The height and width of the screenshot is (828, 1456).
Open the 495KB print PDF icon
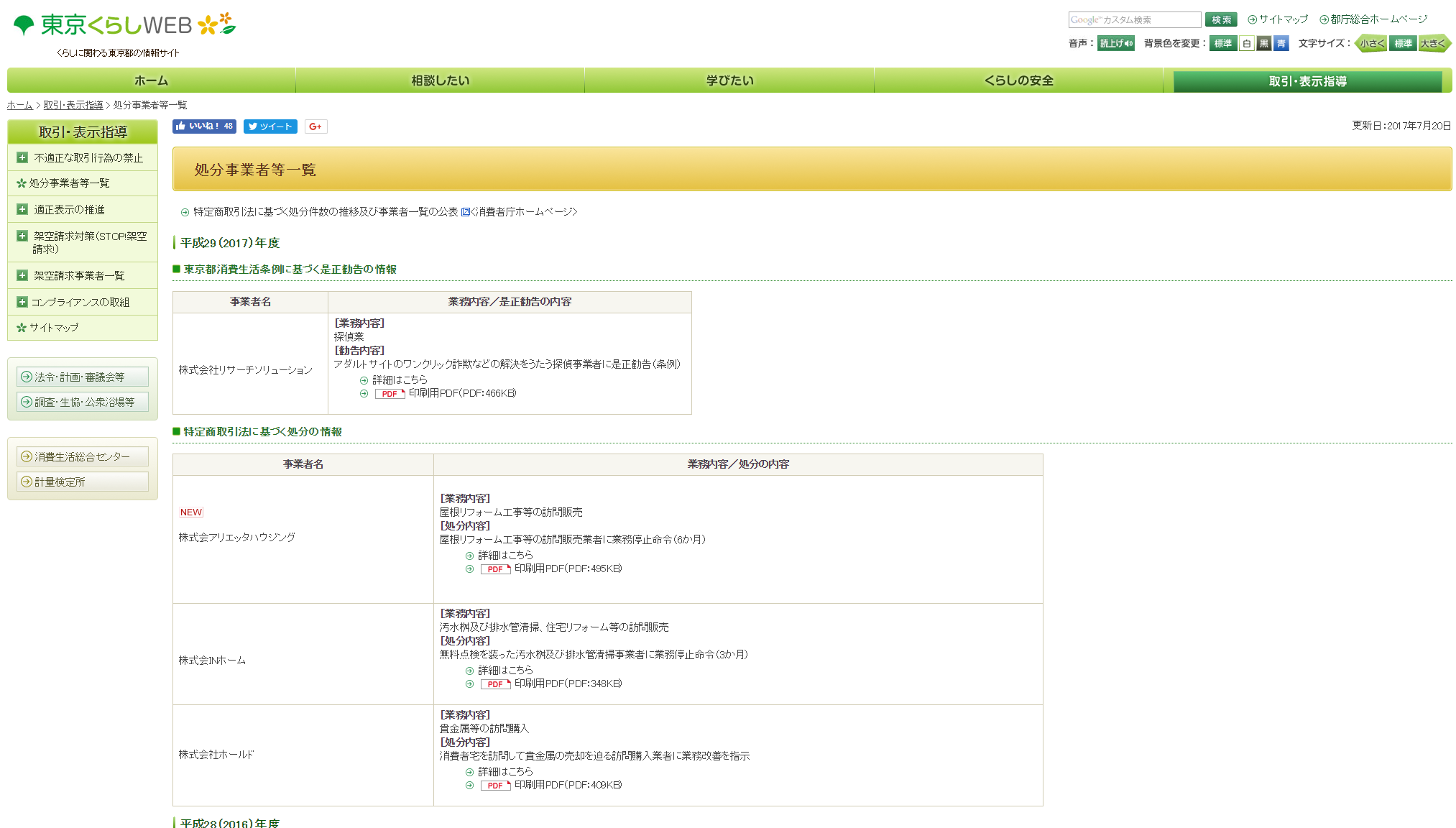pos(495,569)
